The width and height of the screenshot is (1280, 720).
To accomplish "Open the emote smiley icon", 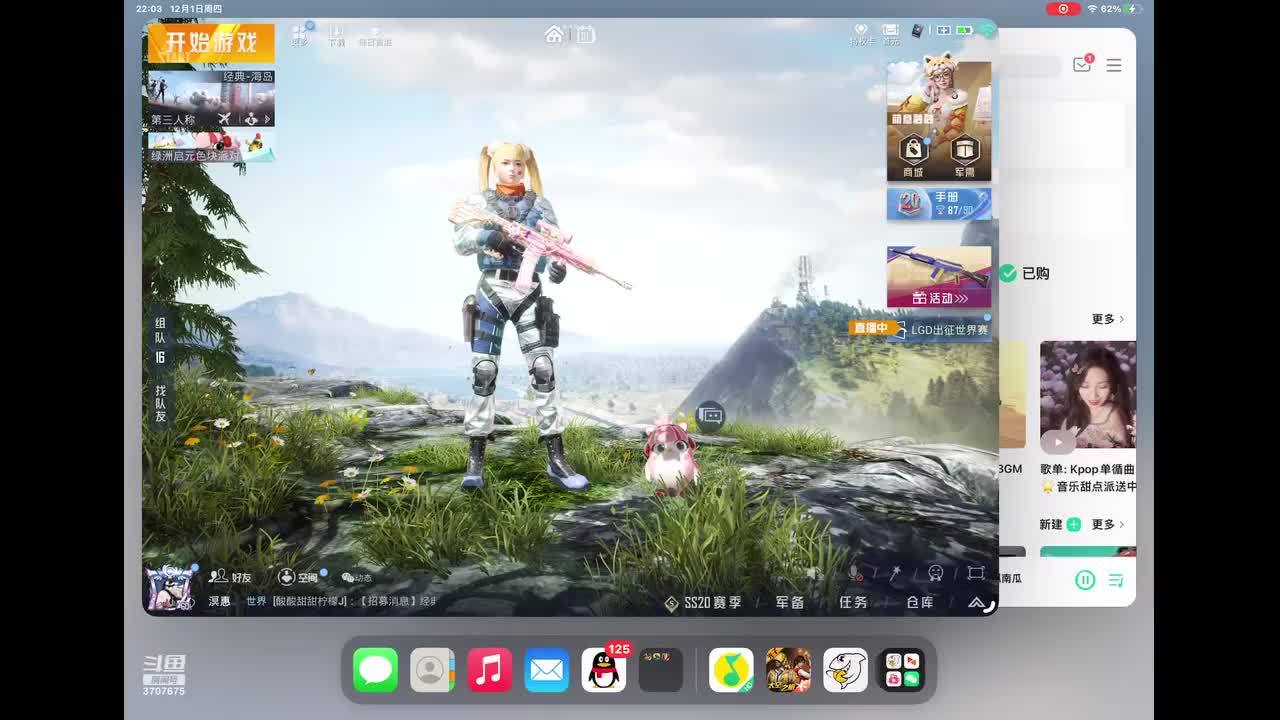I will [x=936, y=573].
